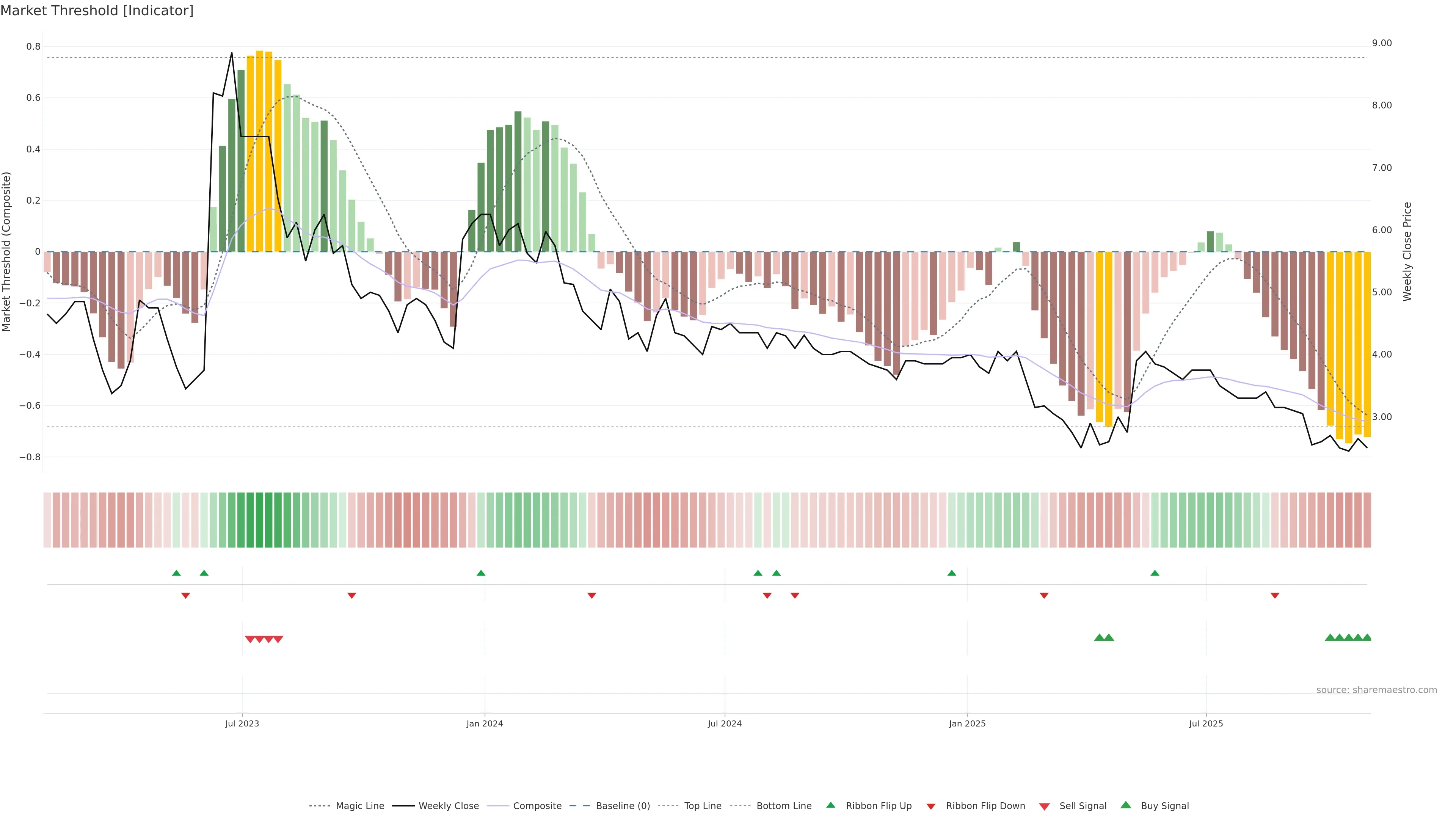The height and width of the screenshot is (819, 1456).
Task: Click the Weekly Close Price axis title
Action: 1407,251
